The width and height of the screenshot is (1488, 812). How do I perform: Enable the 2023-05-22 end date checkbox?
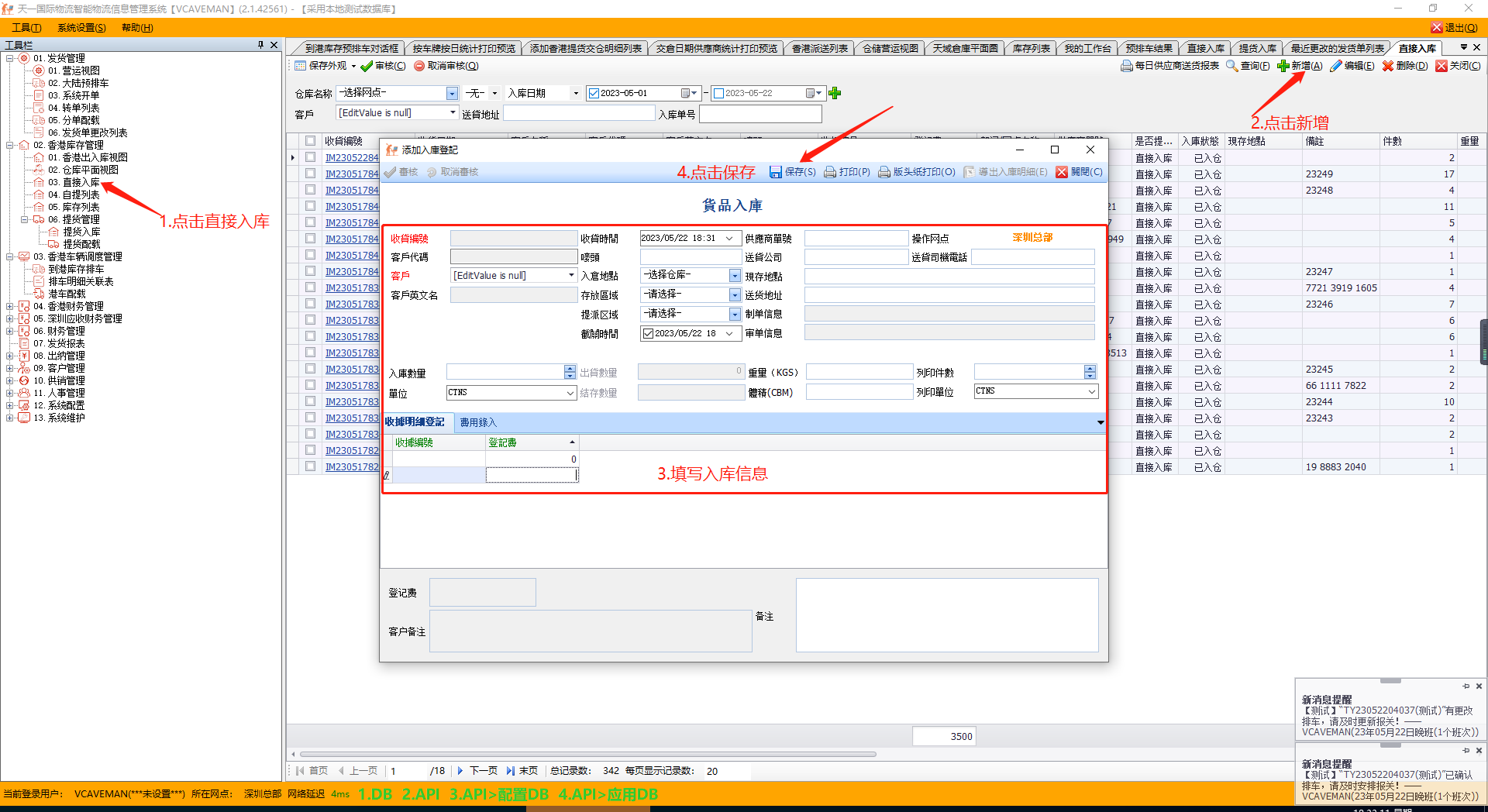click(718, 93)
